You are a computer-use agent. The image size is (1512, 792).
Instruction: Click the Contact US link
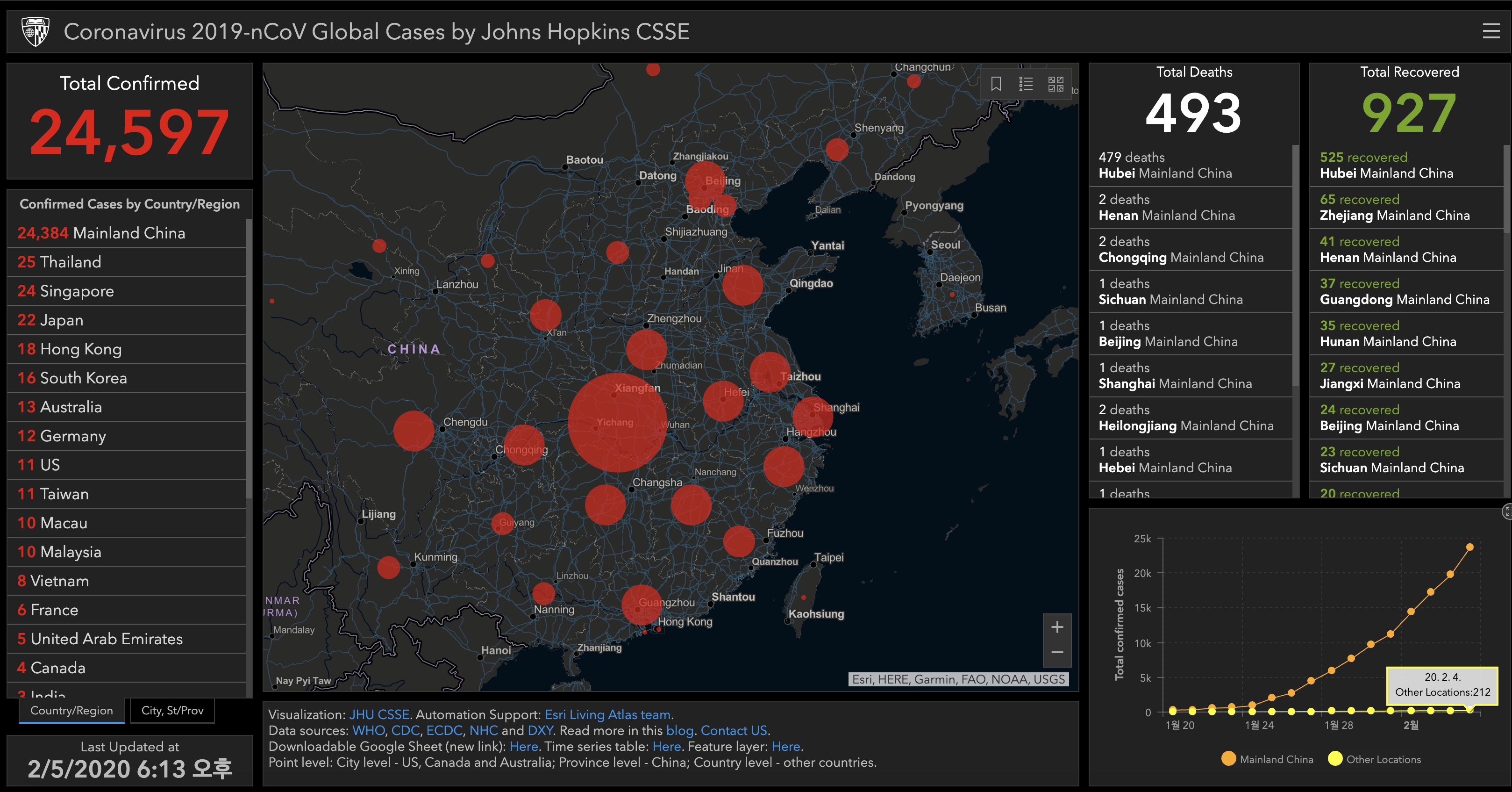pyautogui.click(x=734, y=730)
